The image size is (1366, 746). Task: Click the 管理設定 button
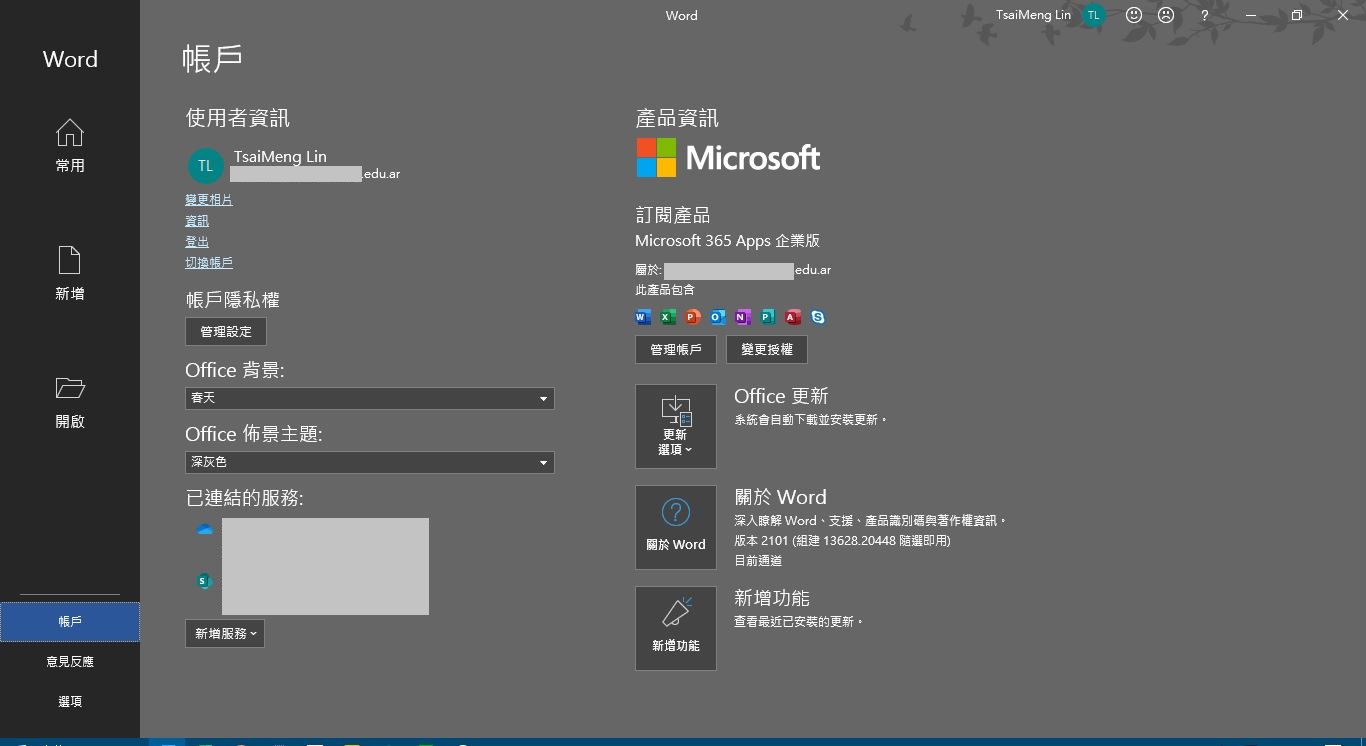(226, 331)
